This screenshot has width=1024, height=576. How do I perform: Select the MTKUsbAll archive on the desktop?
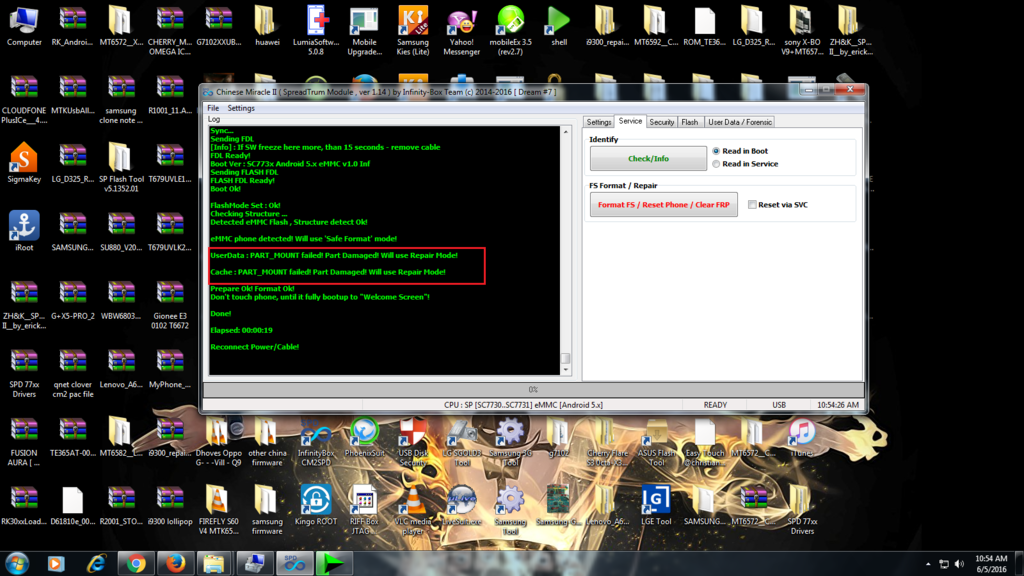[x=72, y=95]
